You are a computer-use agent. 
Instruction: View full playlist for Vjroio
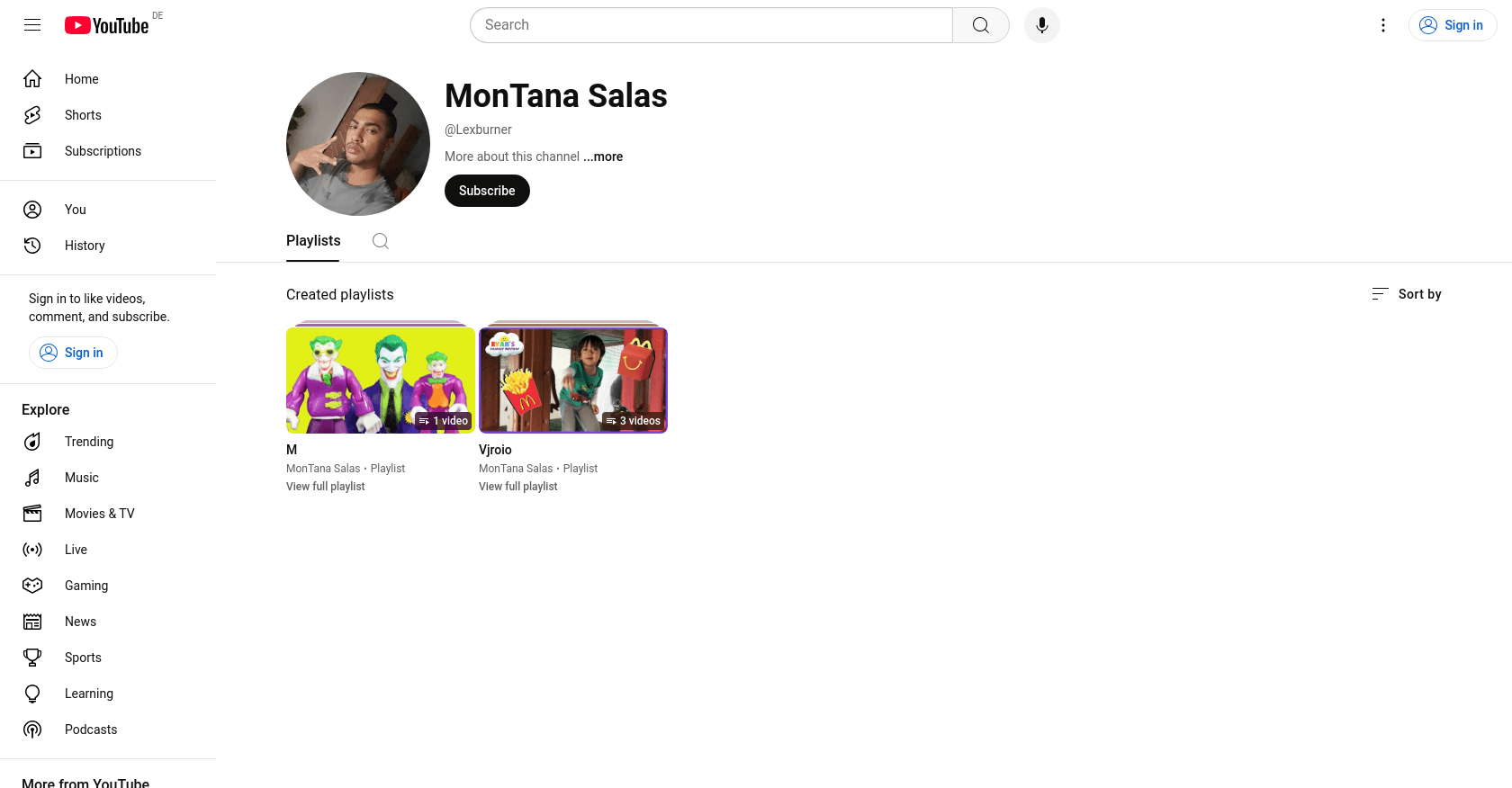point(518,487)
